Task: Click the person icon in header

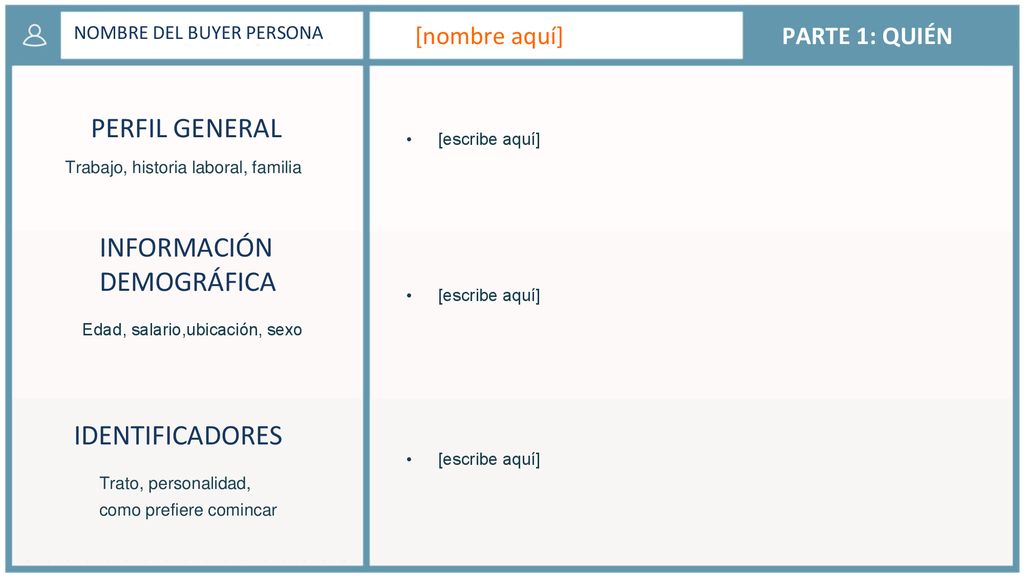Action: tap(35, 35)
